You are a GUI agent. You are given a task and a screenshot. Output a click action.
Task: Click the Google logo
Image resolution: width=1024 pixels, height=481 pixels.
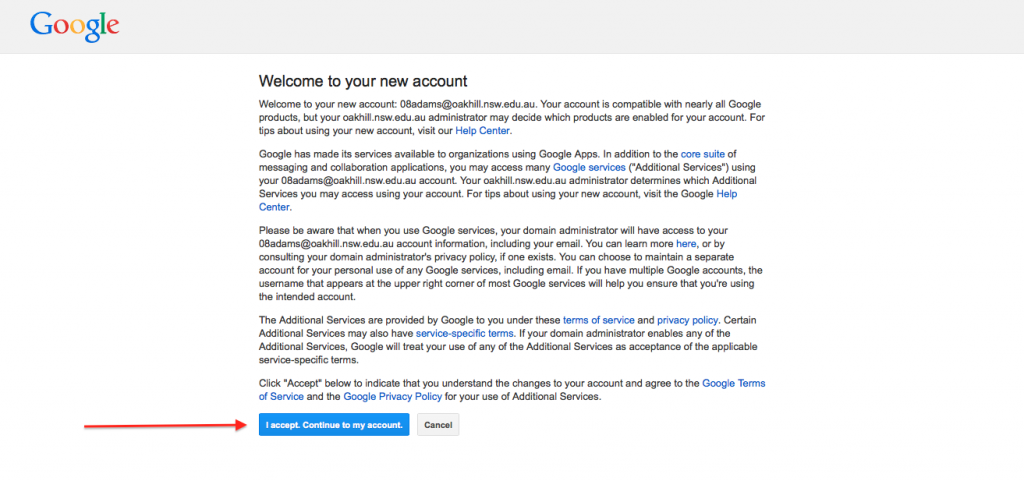click(74, 26)
